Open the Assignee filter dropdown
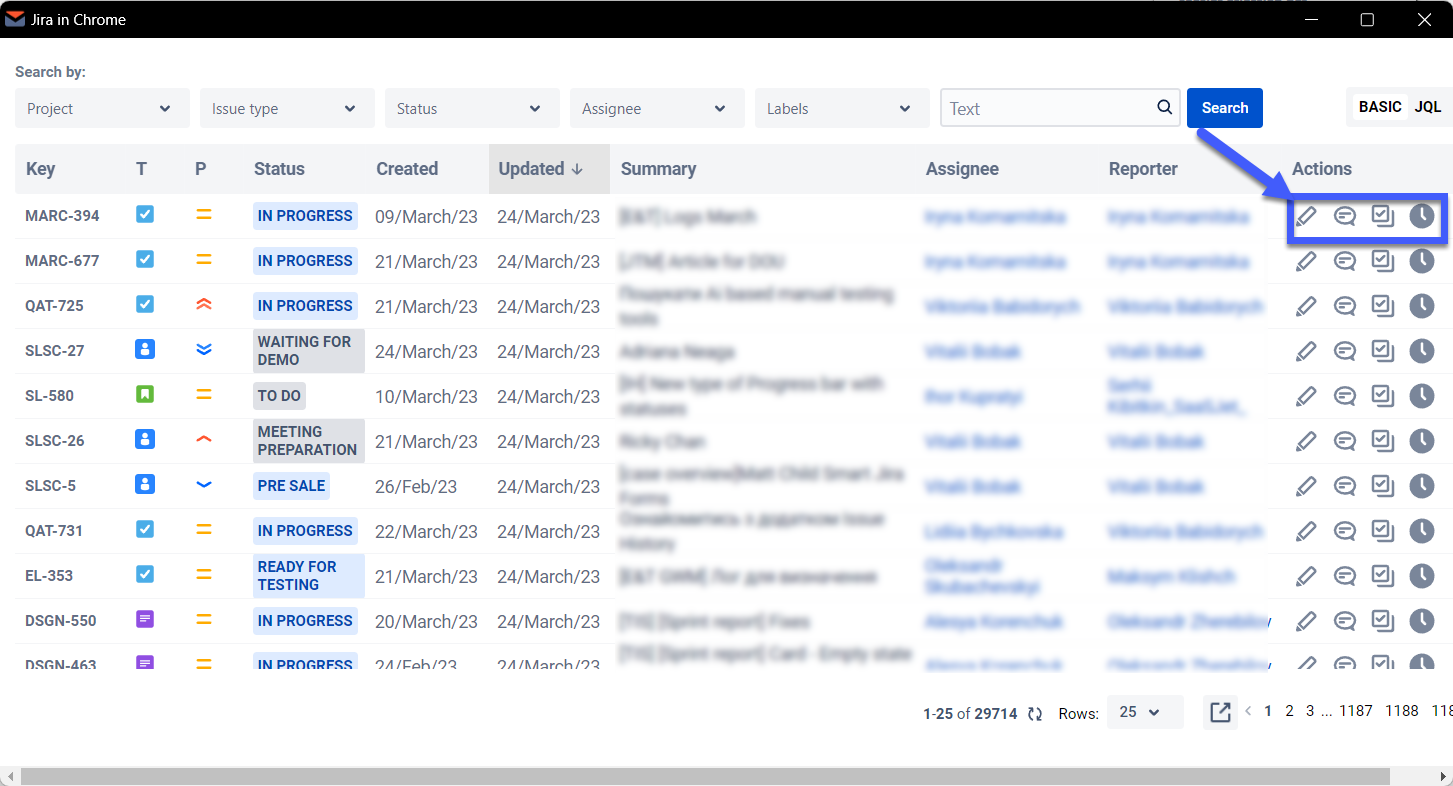 (x=657, y=108)
